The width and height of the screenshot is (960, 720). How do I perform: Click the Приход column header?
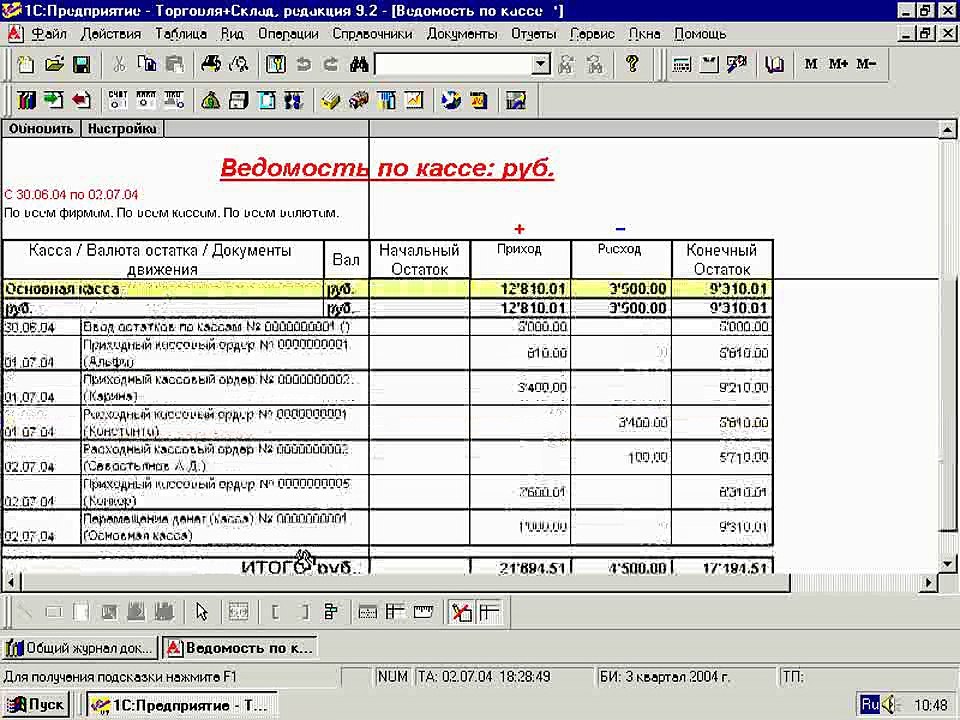pyautogui.click(x=520, y=260)
